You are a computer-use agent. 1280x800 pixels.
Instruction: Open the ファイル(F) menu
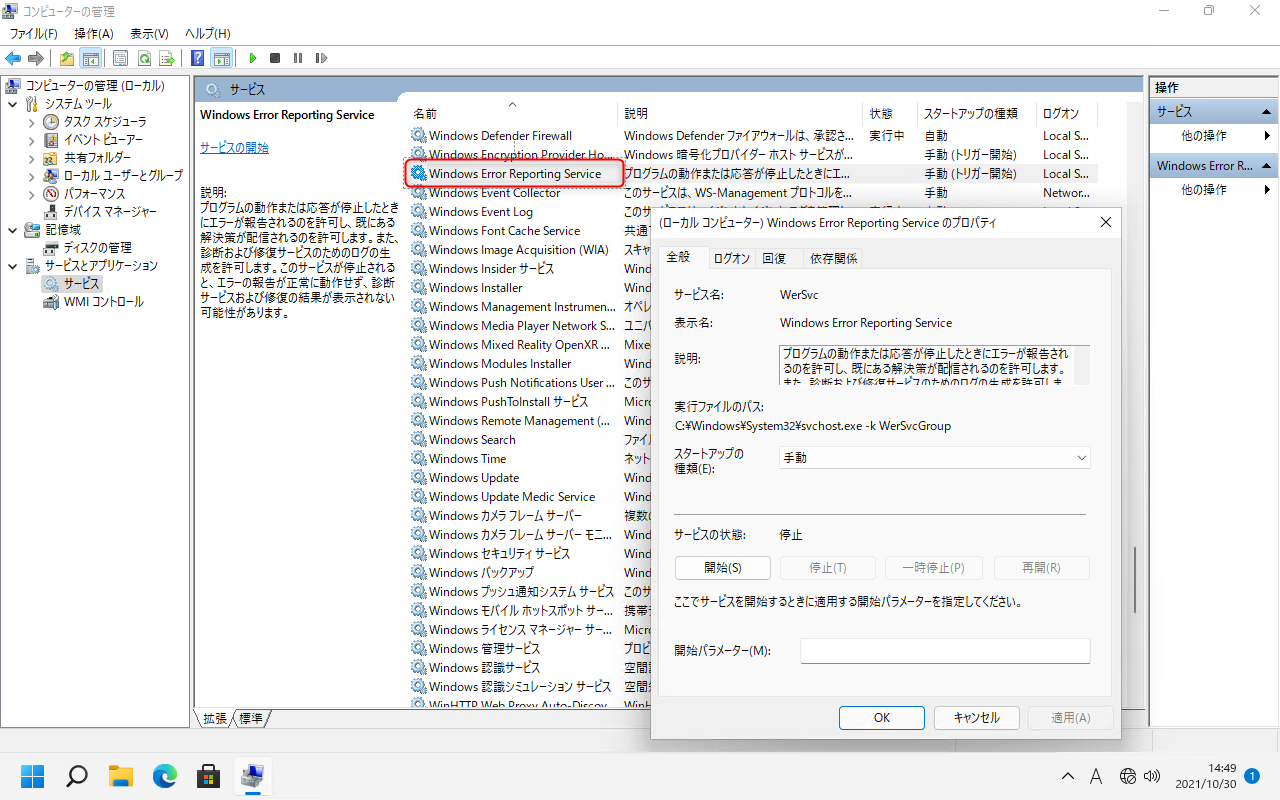(33, 34)
